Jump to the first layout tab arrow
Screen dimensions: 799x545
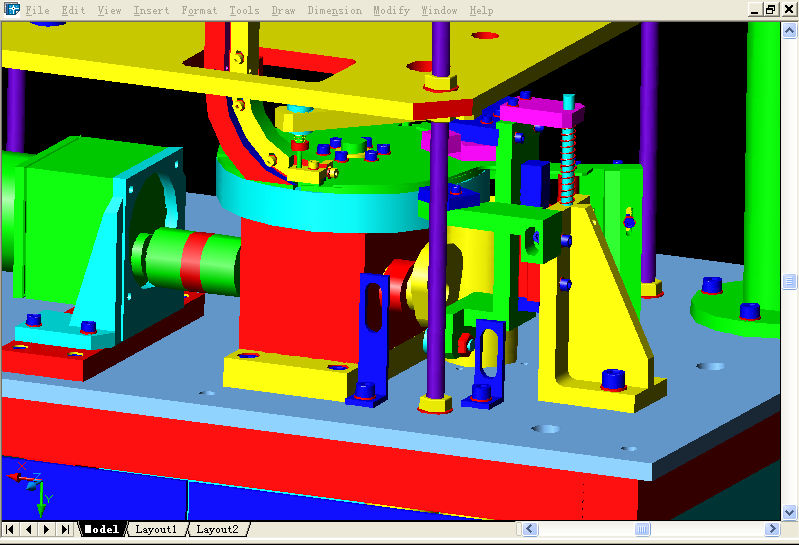click(10, 529)
